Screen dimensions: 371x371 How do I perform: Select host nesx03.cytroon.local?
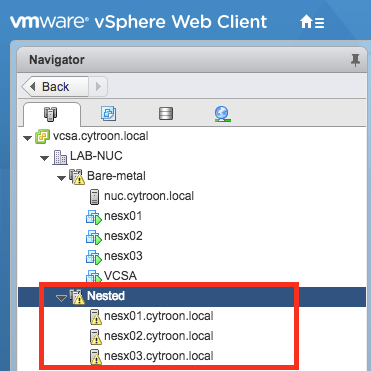[x=159, y=356]
